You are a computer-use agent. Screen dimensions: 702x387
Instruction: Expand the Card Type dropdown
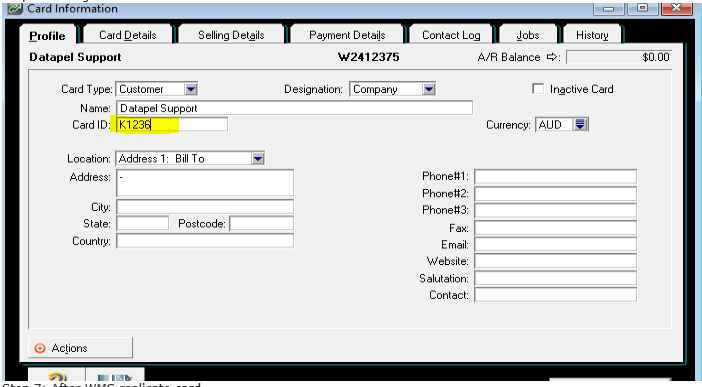pyautogui.click(x=191, y=89)
